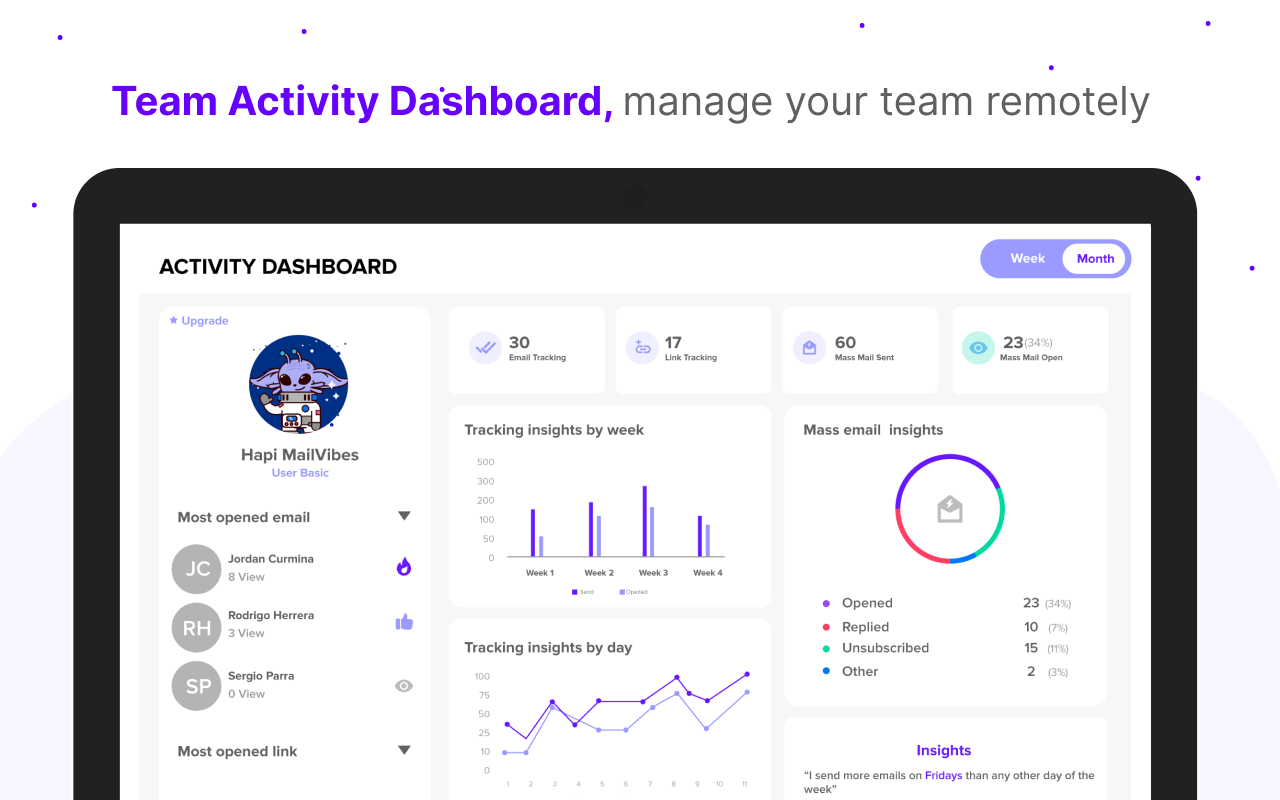Click the Opened count 23 in legend
Viewport: 1280px width, 800px height.
click(1031, 603)
